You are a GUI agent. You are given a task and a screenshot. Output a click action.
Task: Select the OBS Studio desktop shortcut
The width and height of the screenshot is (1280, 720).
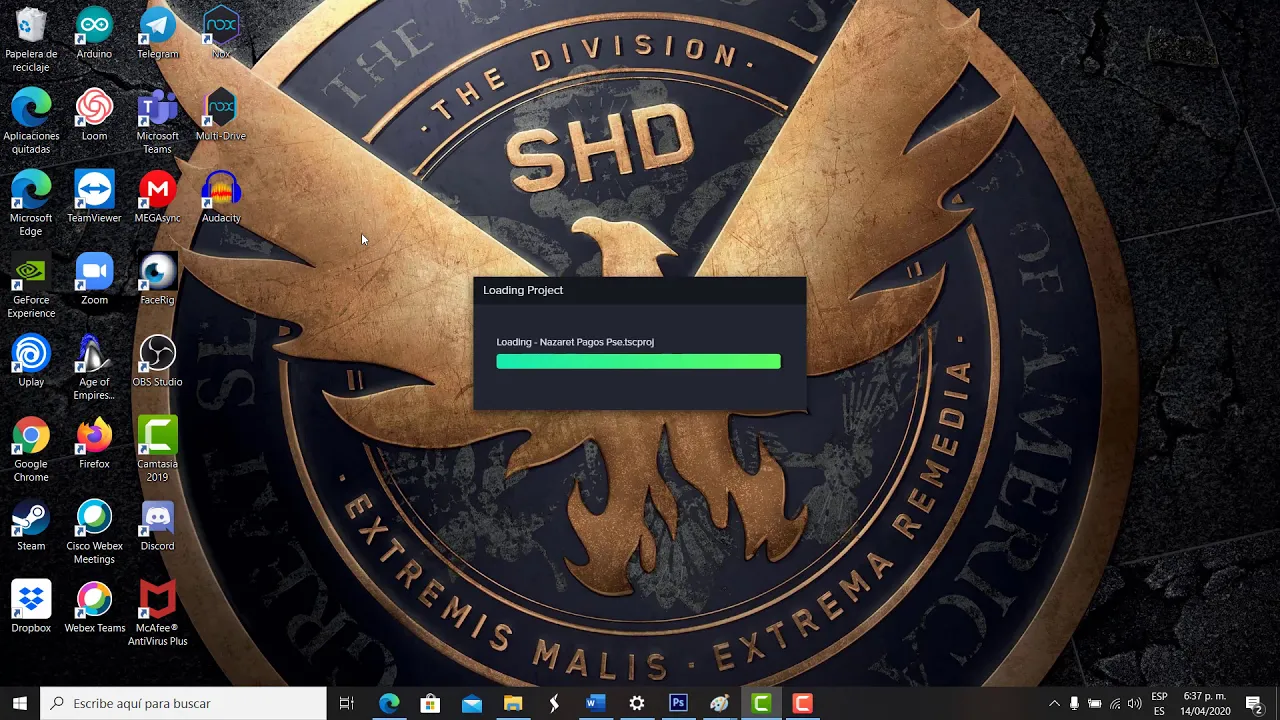coord(157,361)
